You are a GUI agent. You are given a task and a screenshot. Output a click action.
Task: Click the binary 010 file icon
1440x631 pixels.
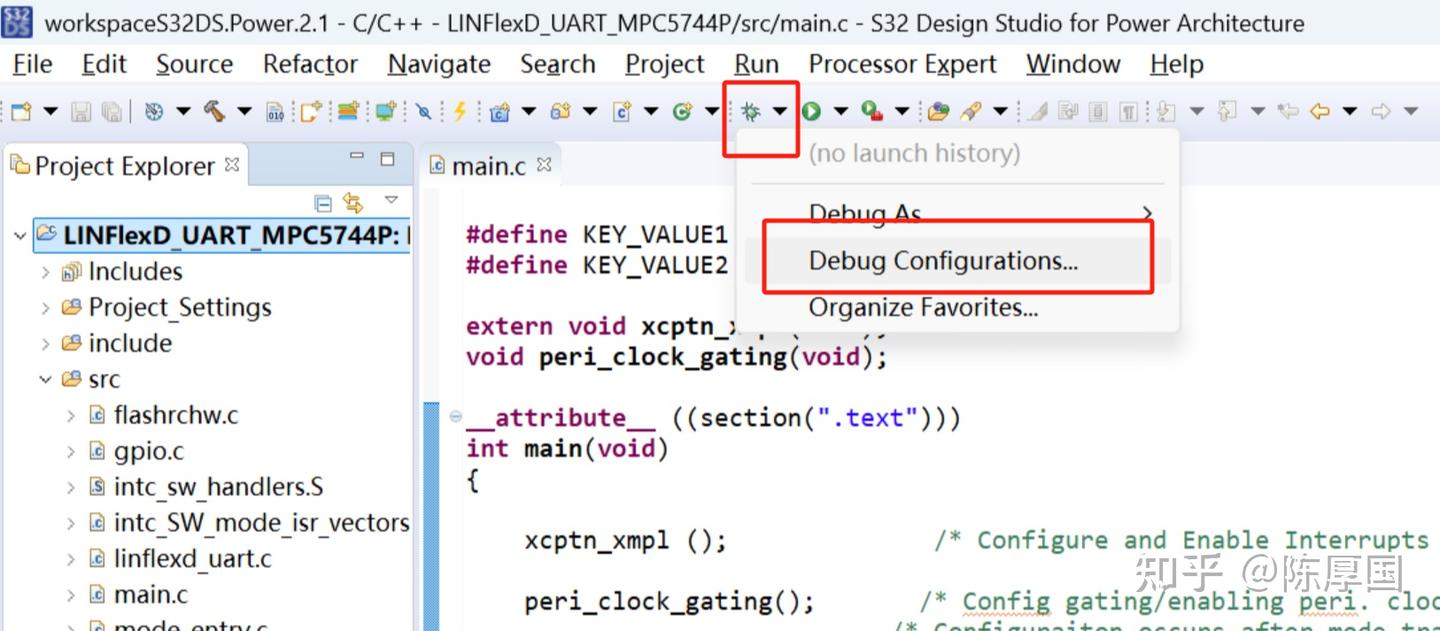tap(275, 111)
